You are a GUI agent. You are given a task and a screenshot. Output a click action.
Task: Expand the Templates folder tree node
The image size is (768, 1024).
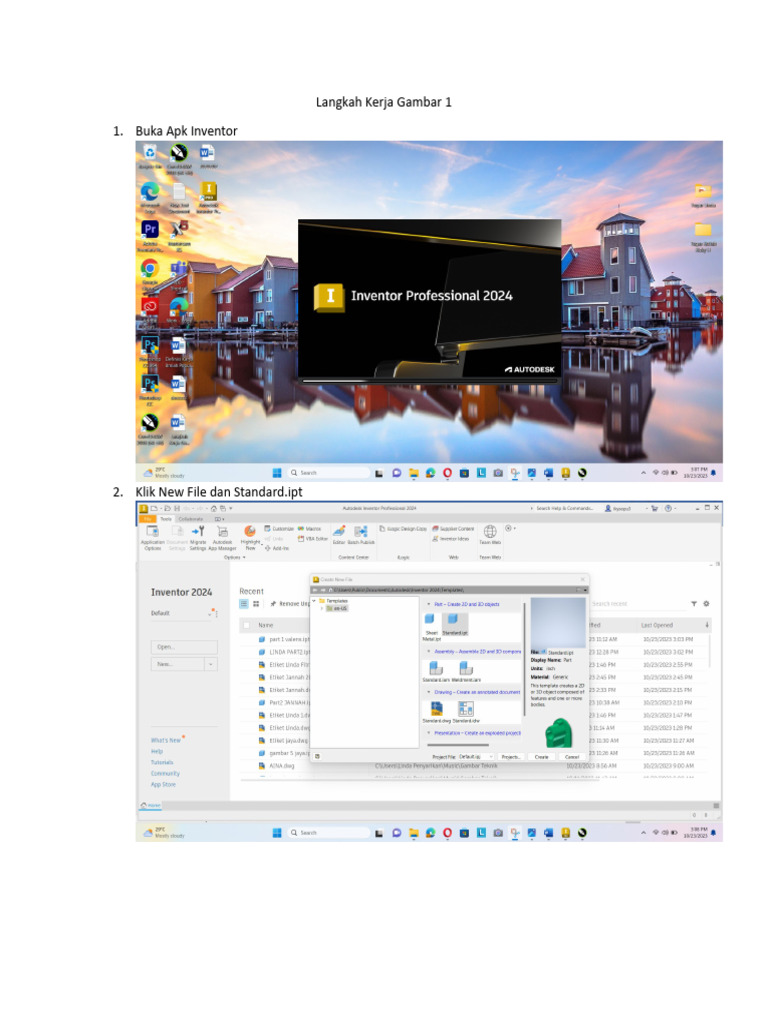click(x=314, y=601)
